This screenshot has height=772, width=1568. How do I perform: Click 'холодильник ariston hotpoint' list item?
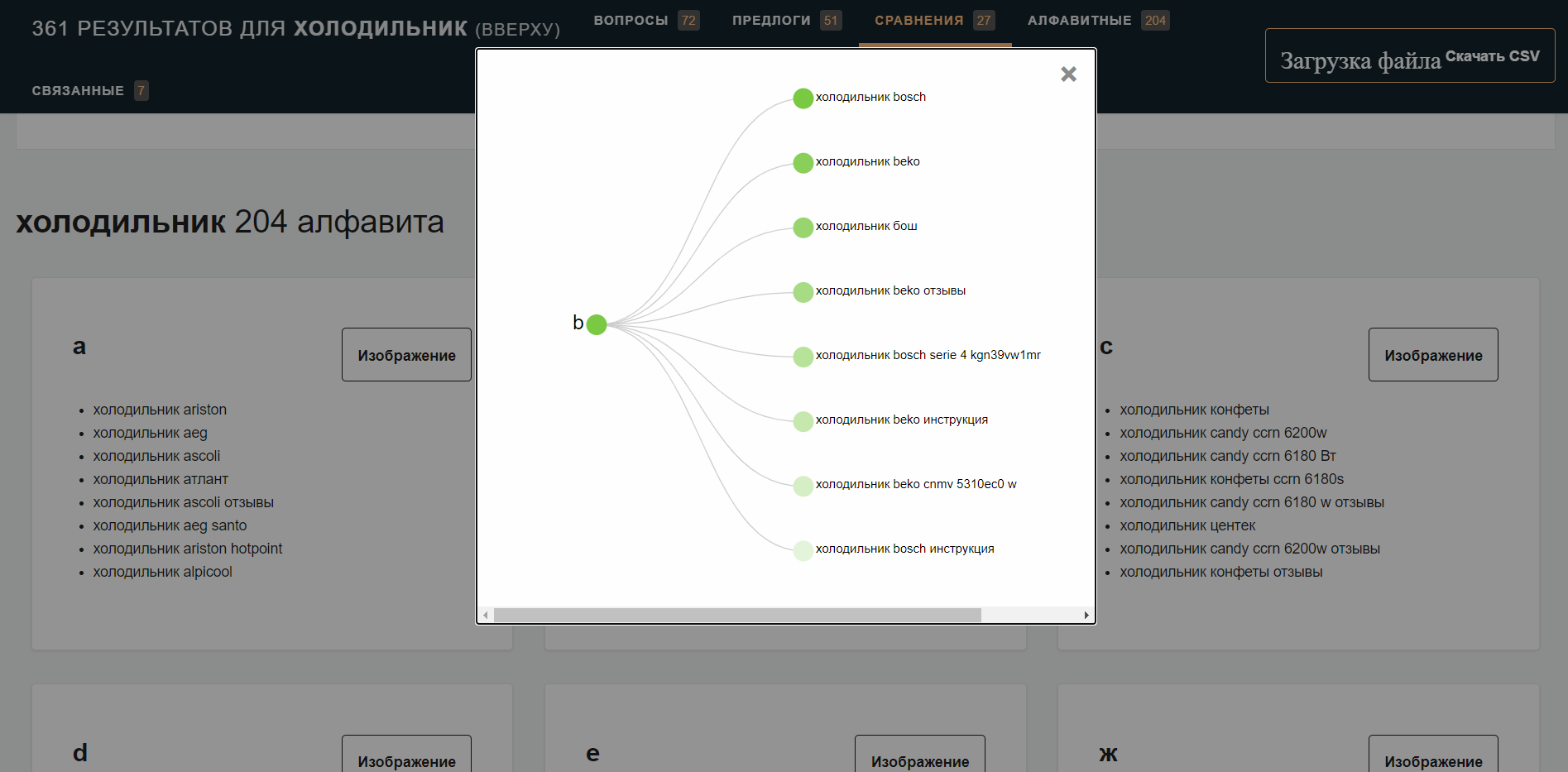pyautogui.click(x=188, y=549)
